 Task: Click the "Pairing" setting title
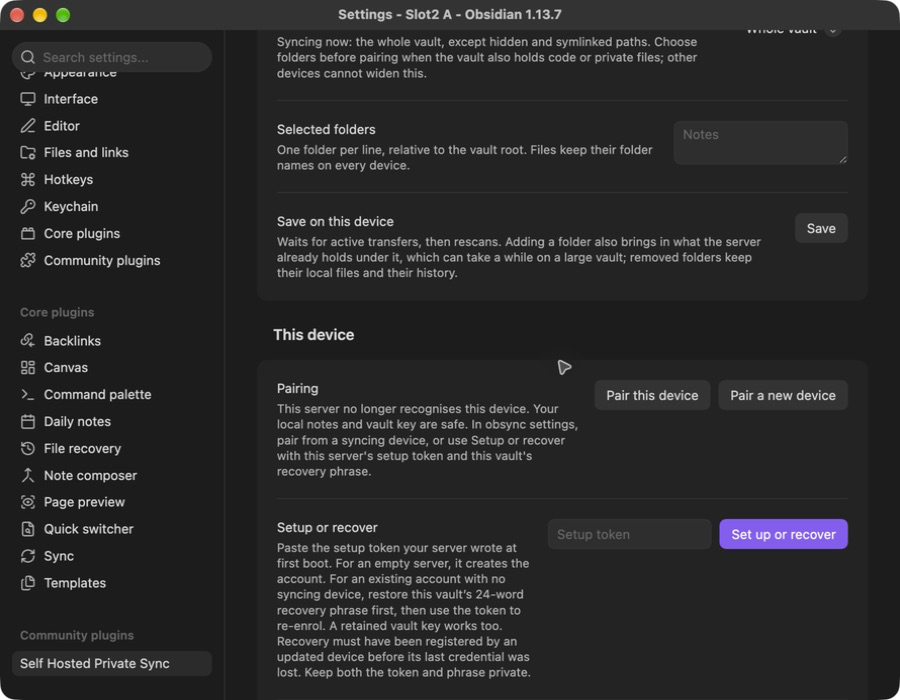click(297, 388)
